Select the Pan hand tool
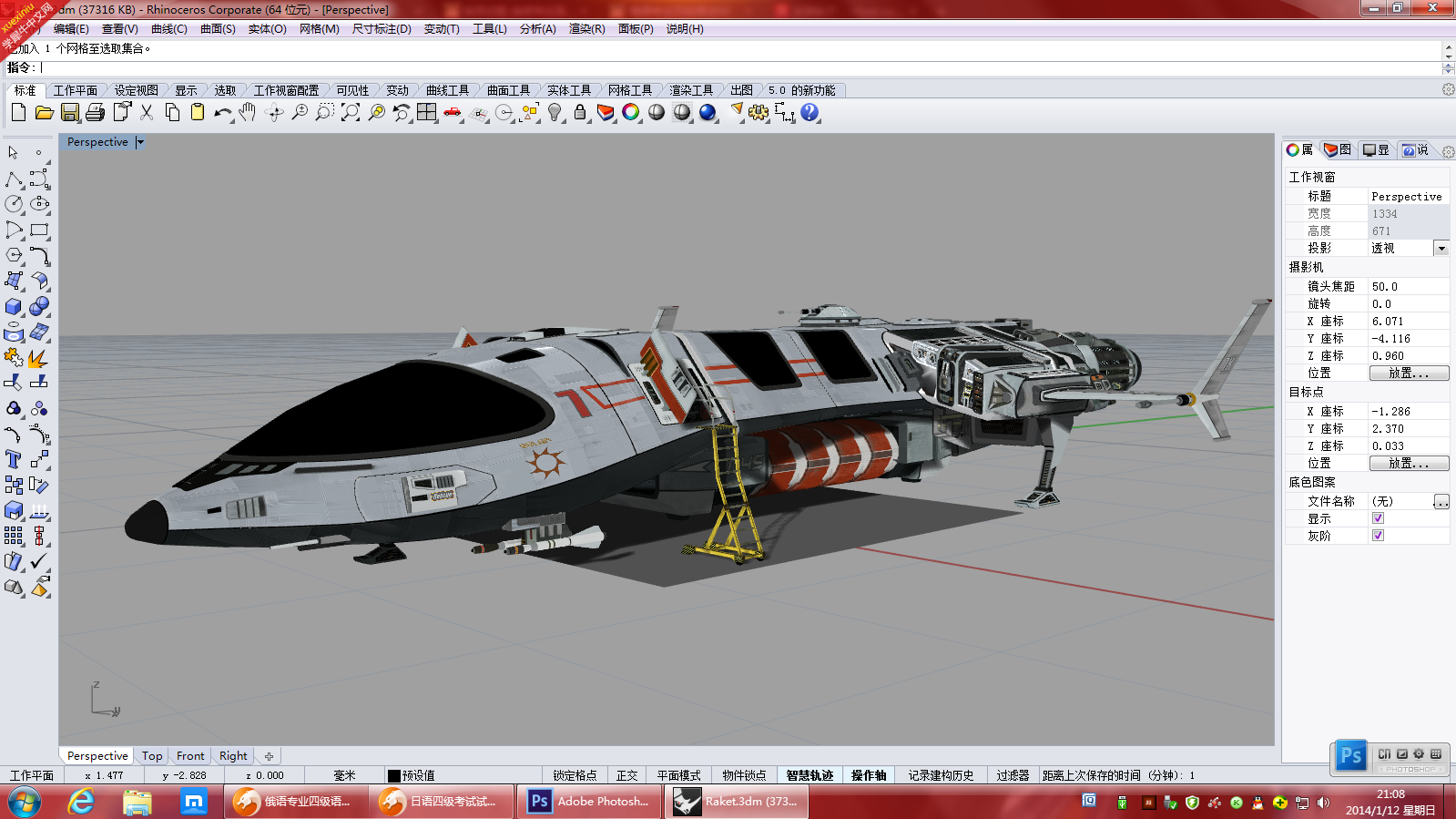The width and height of the screenshot is (1456, 819). point(248,112)
